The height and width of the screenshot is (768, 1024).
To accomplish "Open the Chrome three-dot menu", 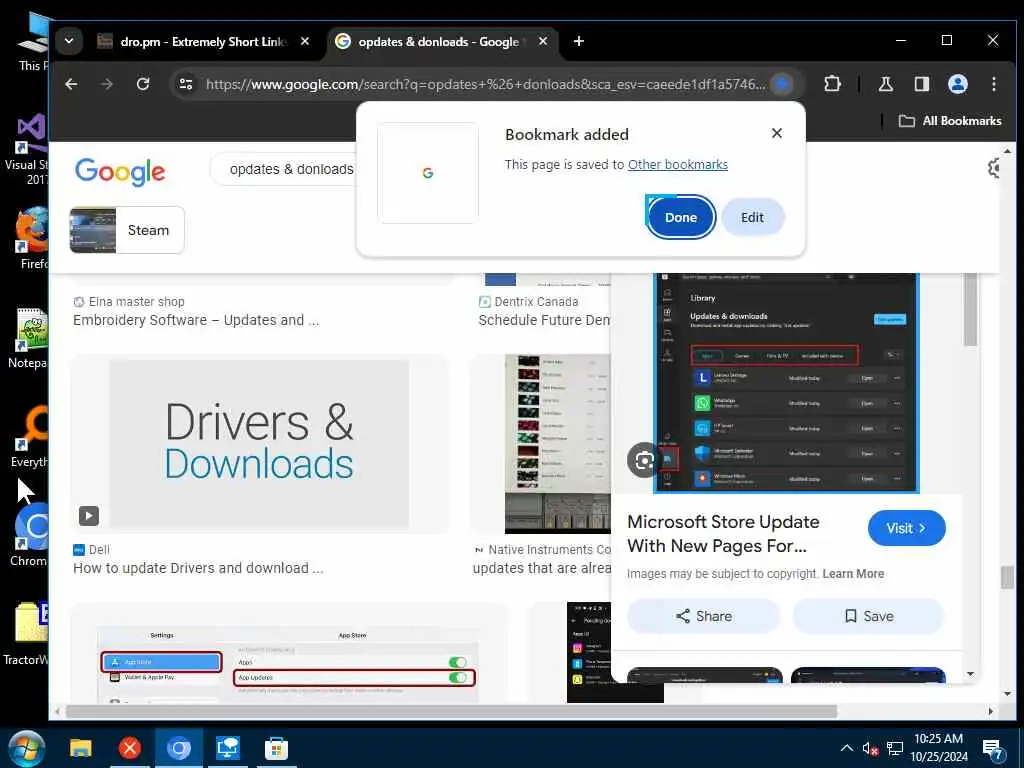I will (993, 84).
